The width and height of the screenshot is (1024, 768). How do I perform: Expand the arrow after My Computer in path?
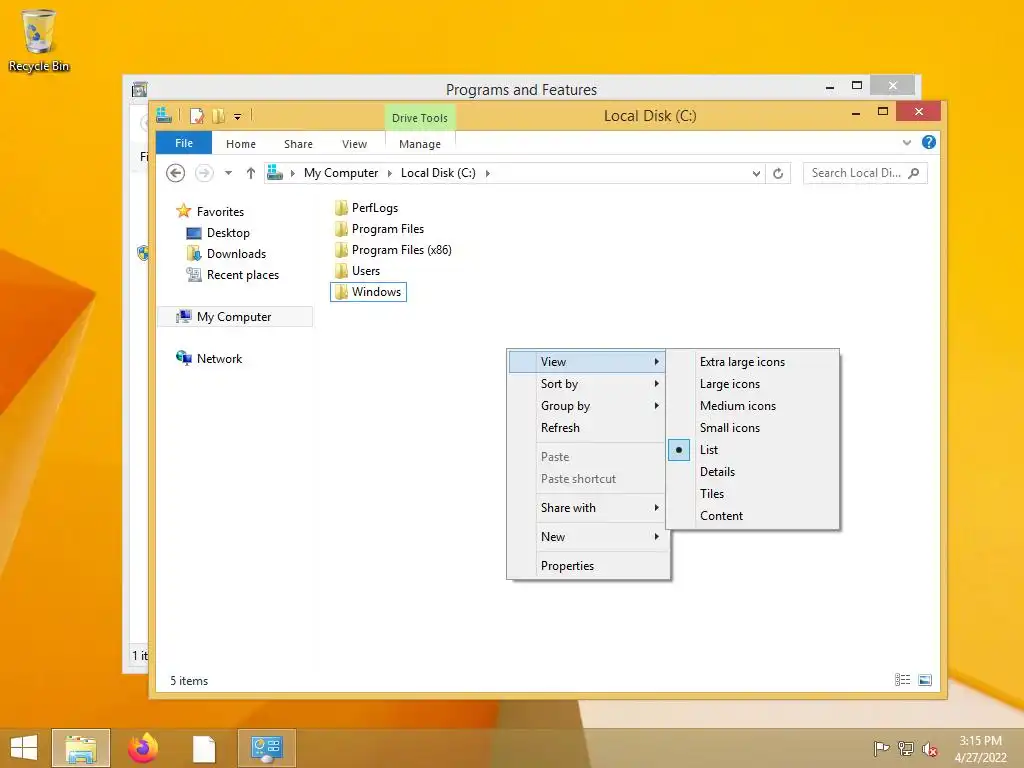click(x=390, y=173)
